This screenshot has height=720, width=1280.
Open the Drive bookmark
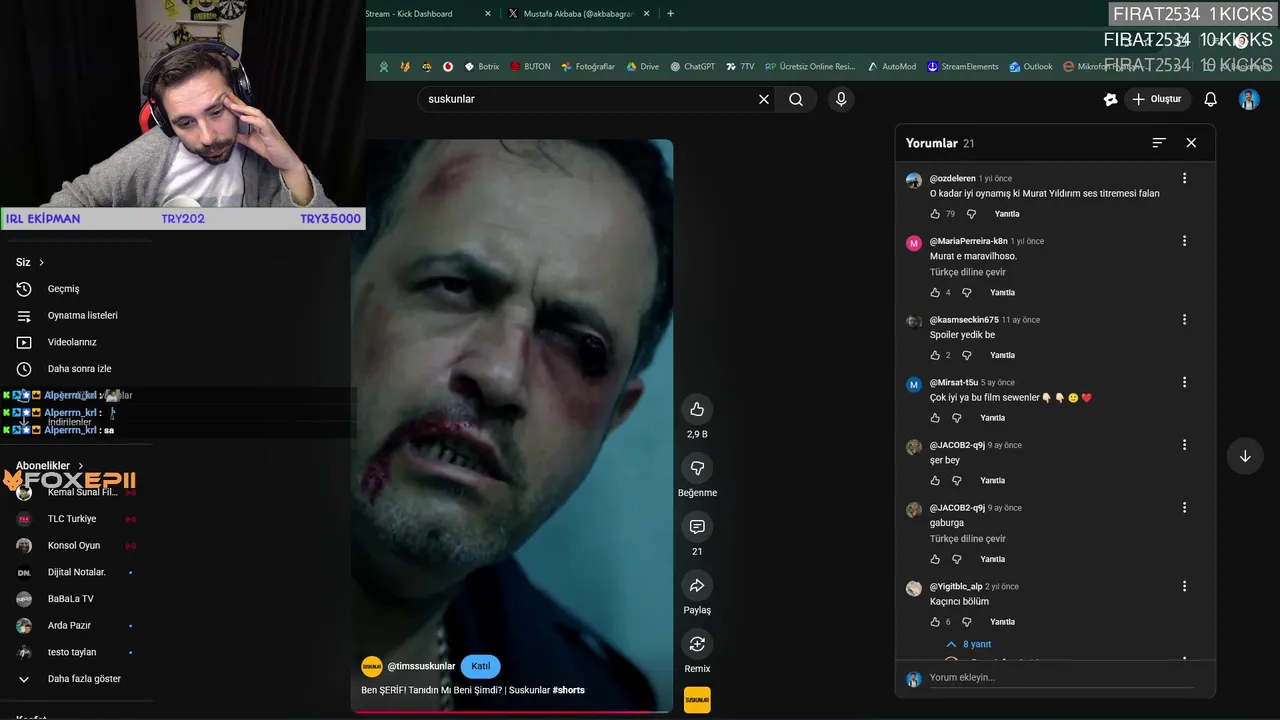pos(642,67)
